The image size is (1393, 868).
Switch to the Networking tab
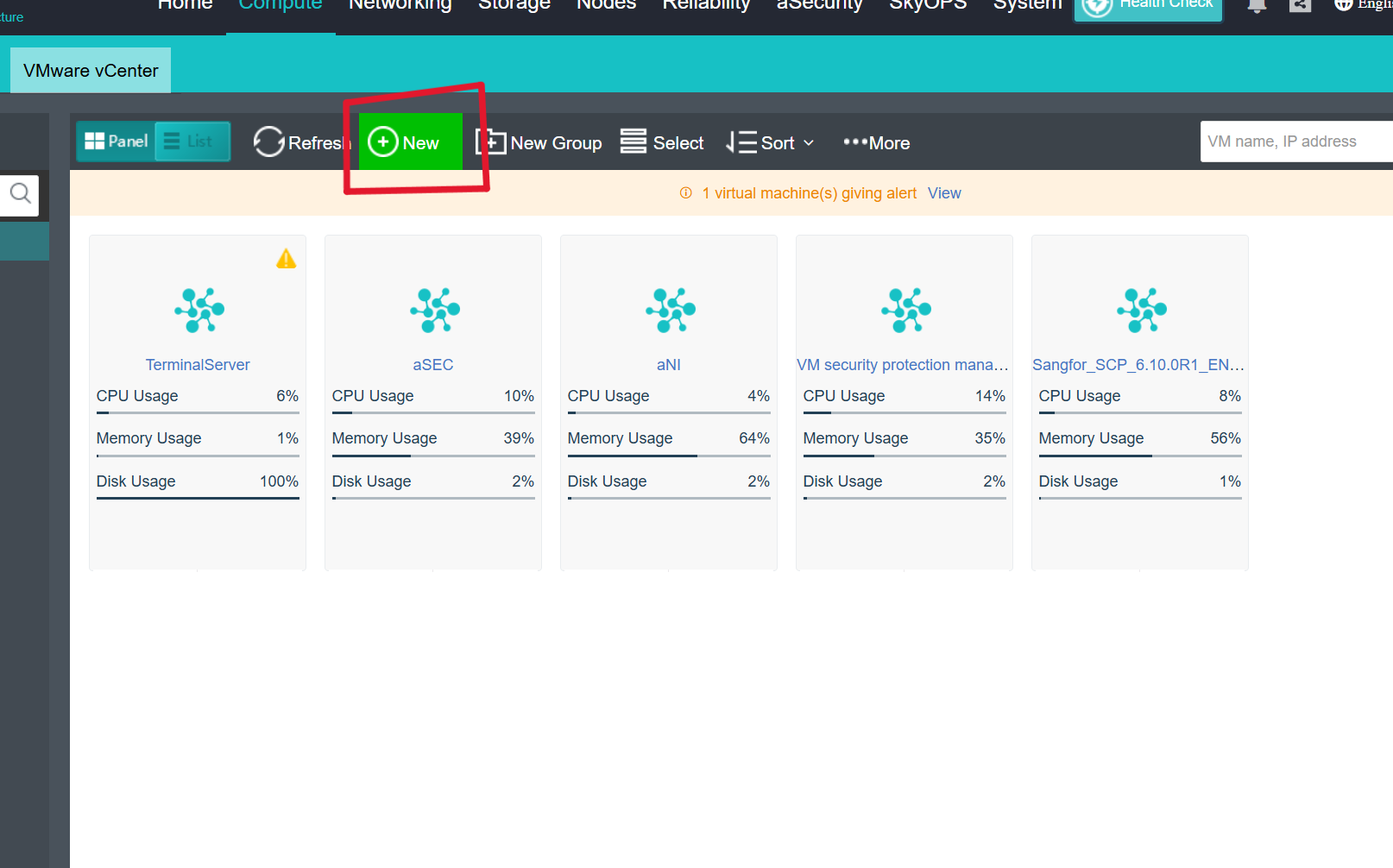click(x=399, y=4)
